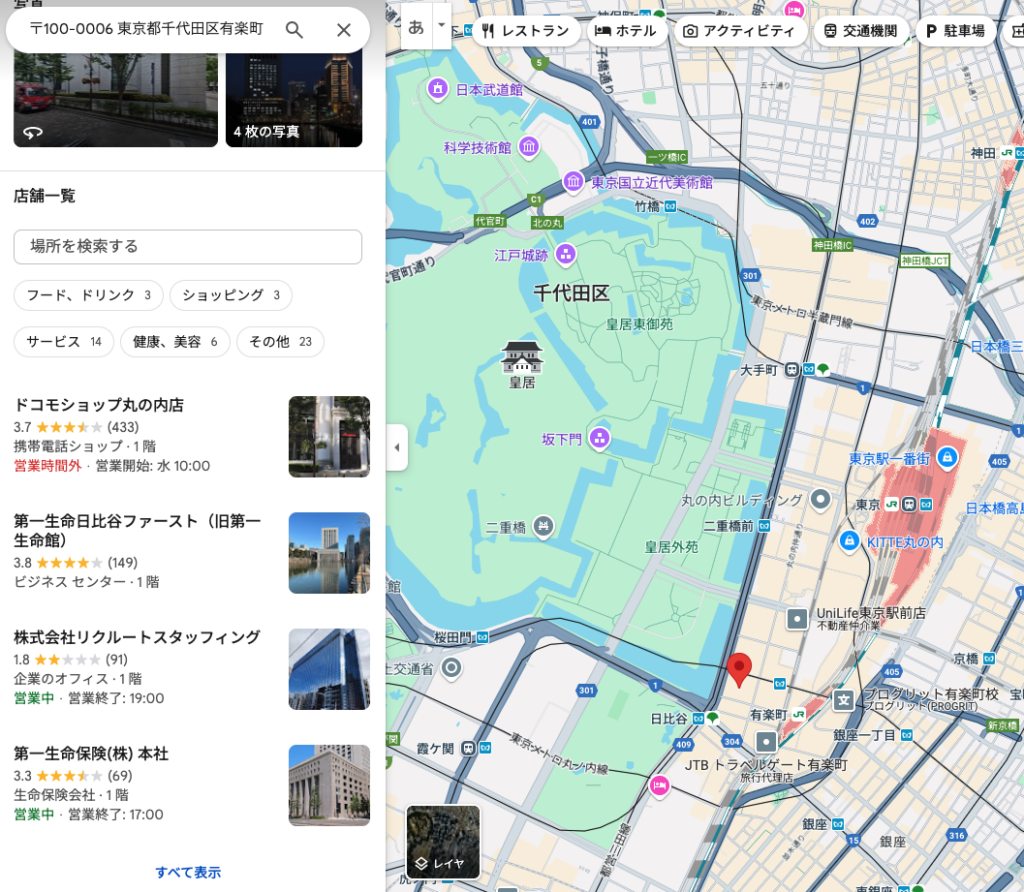
Task: Collapse the side panel arrow
Action: click(397, 448)
